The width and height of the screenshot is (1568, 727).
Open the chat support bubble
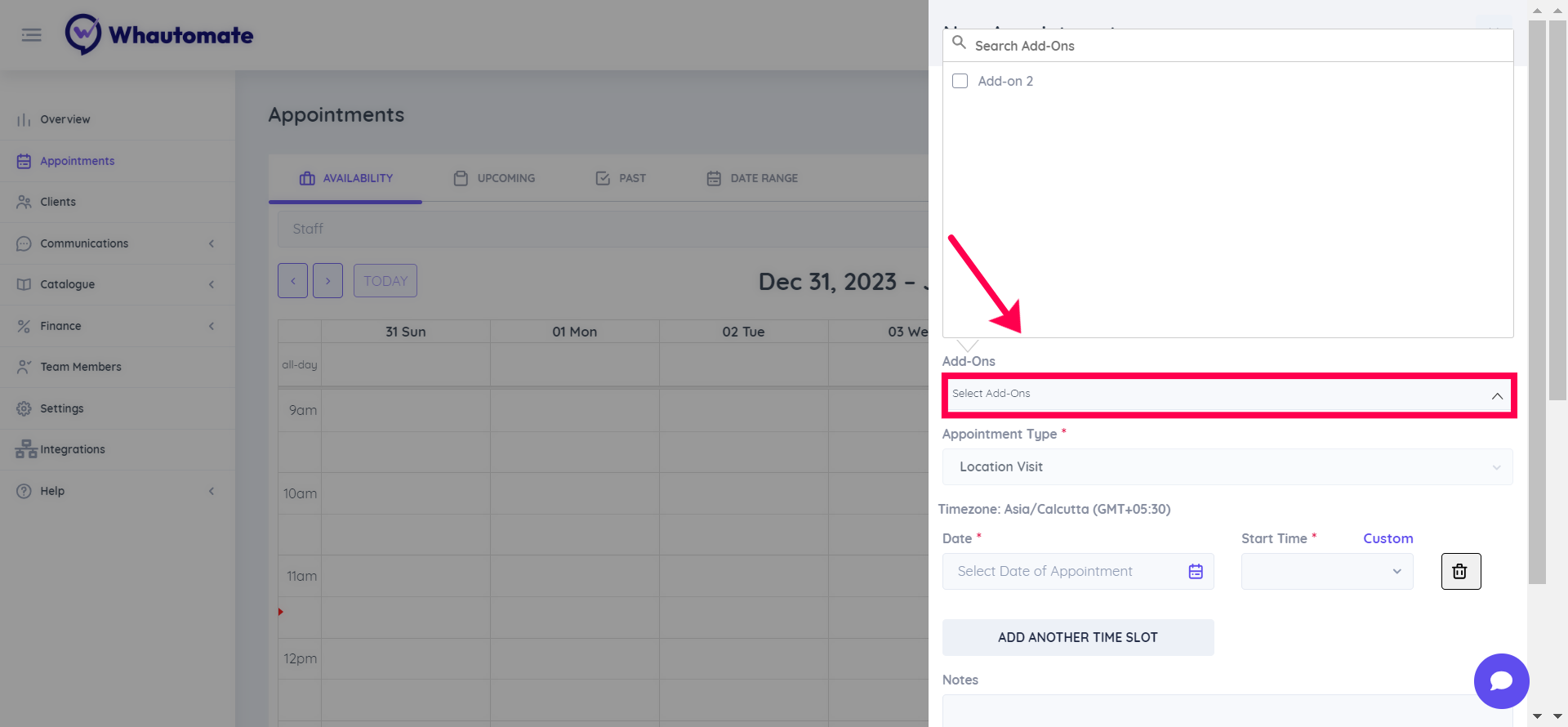pyautogui.click(x=1501, y=680)
